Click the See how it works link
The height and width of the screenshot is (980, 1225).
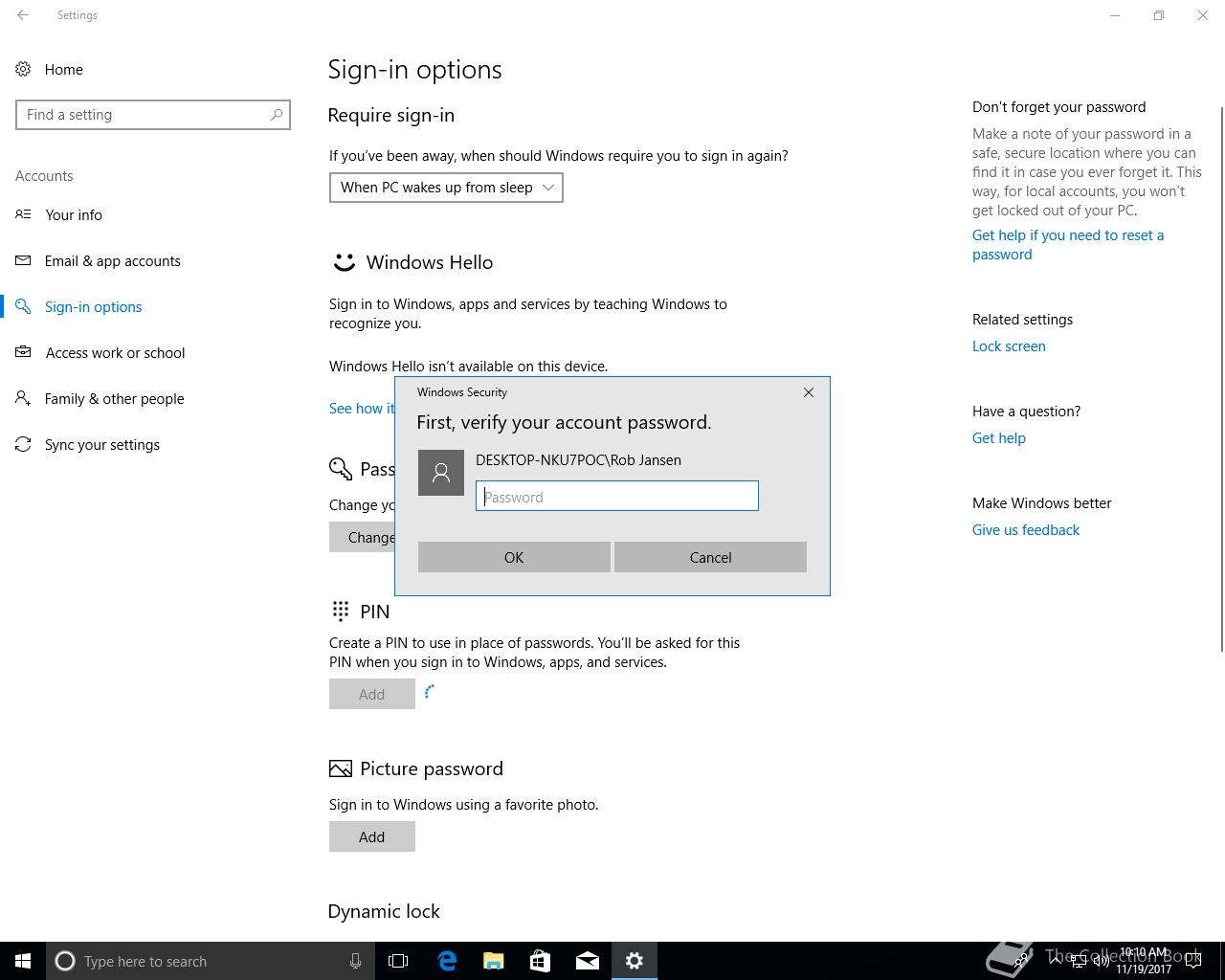pos(362,408)
